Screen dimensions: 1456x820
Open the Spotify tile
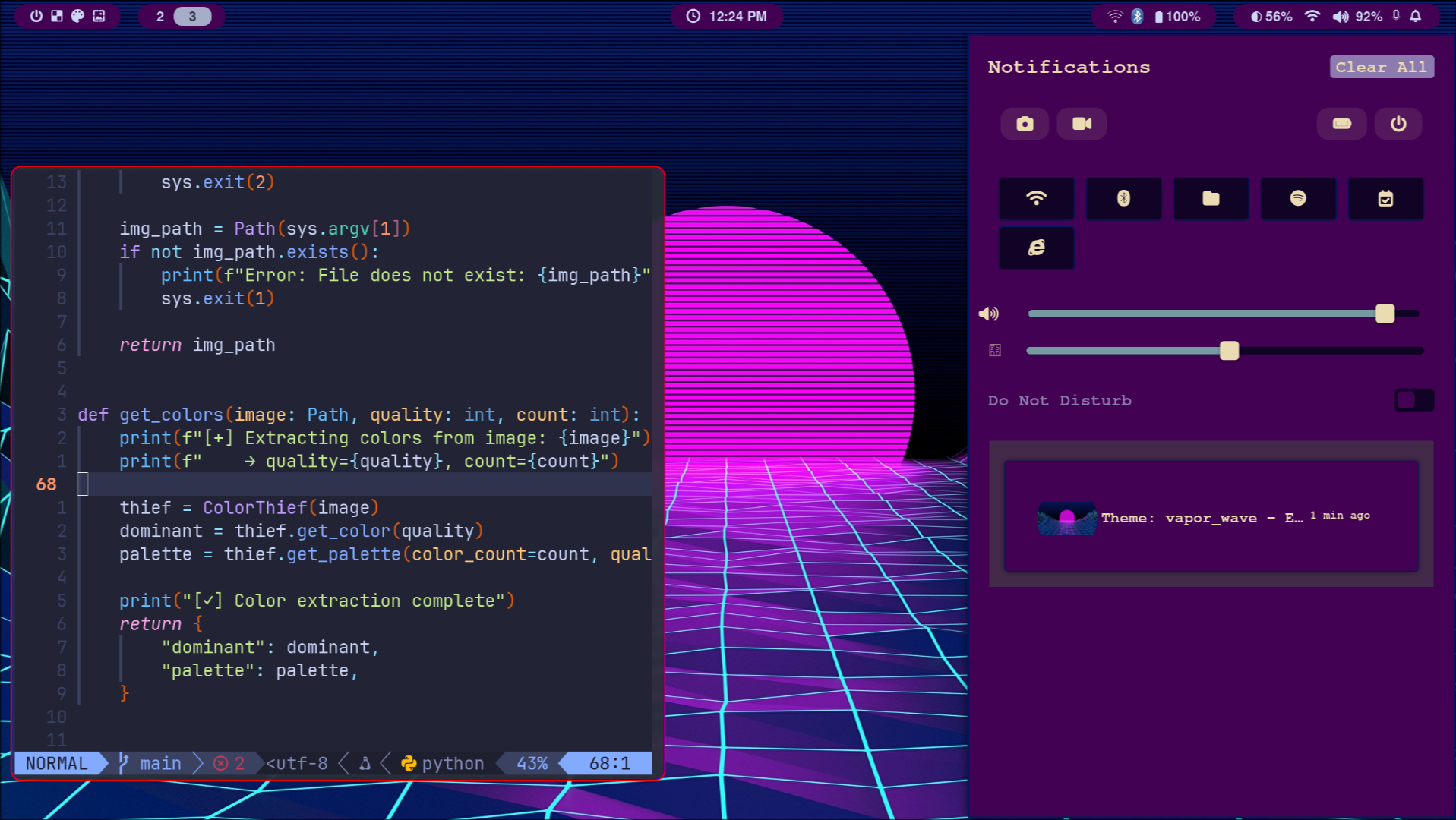(1298, 198)
